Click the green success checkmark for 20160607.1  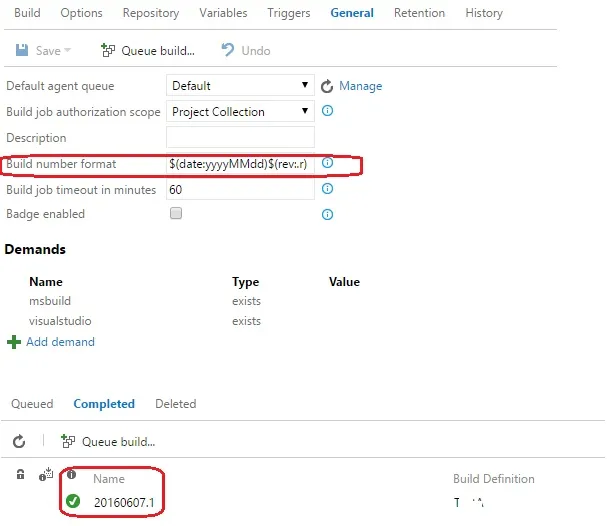pos(73,502)
